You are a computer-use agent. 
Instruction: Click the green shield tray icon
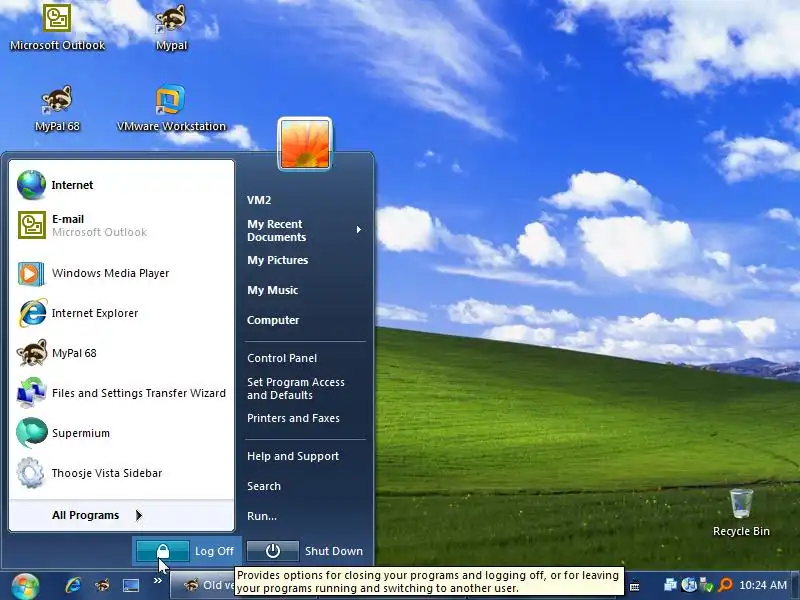(x=707, y=585)
